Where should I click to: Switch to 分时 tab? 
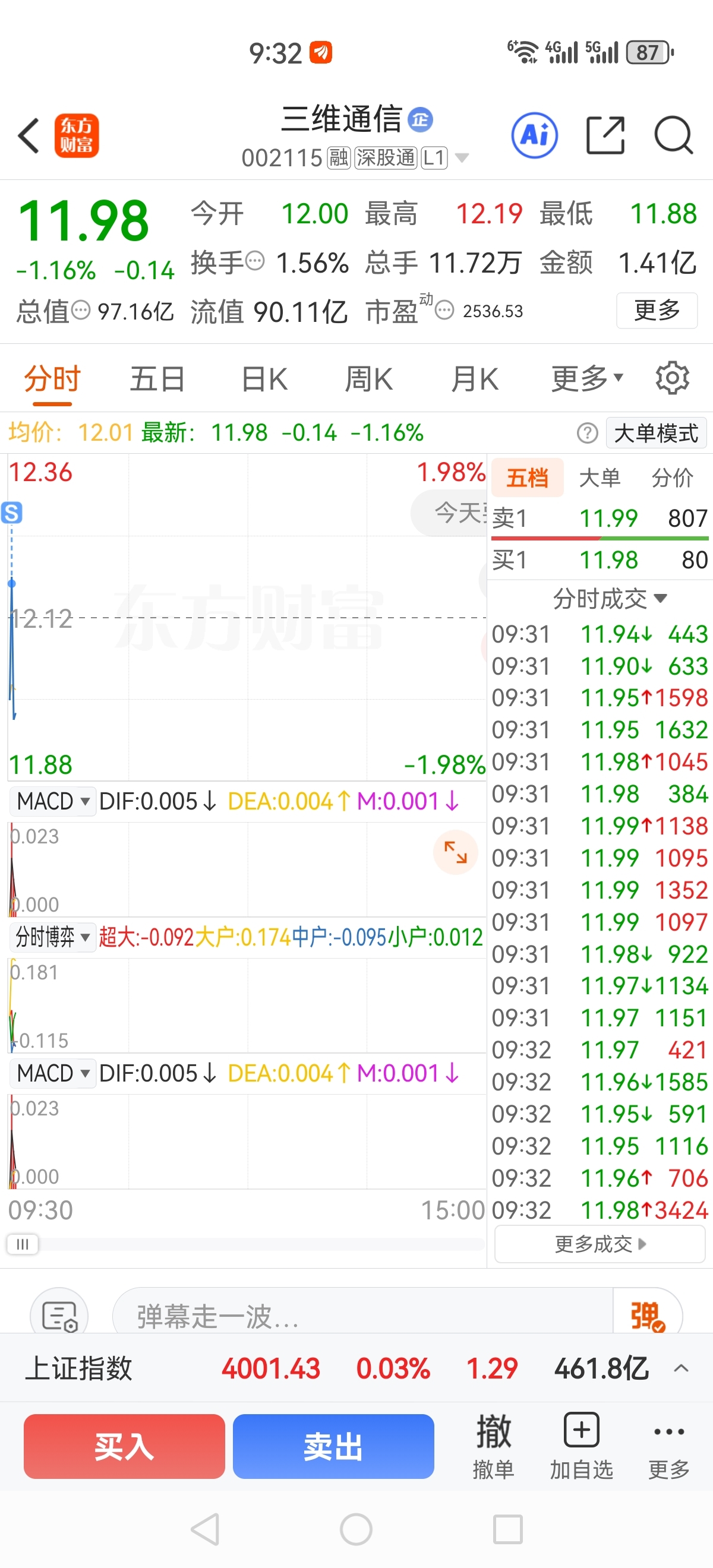(52, 378)
